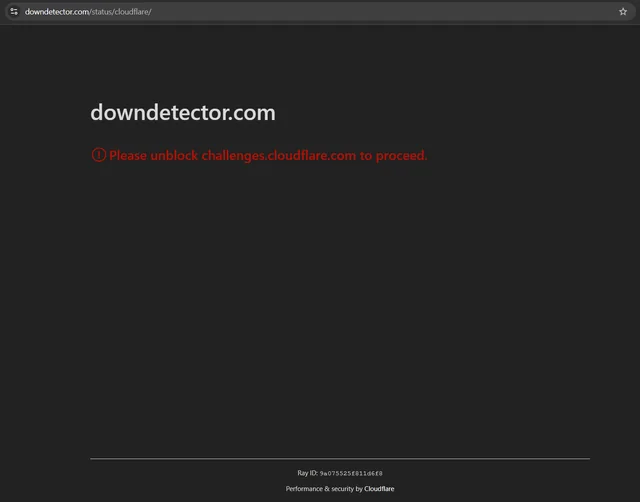Open the site information icon in address bar
Viewport: 640px width, 502px height.
click(x=14, y=11)
